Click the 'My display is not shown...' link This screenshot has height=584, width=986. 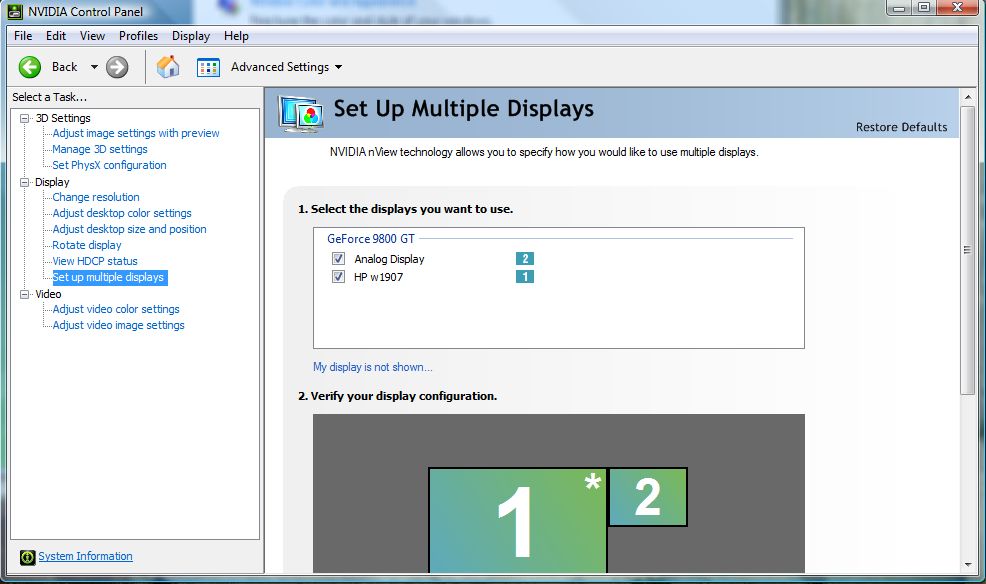pyautogui.click(x=373, y=367)
